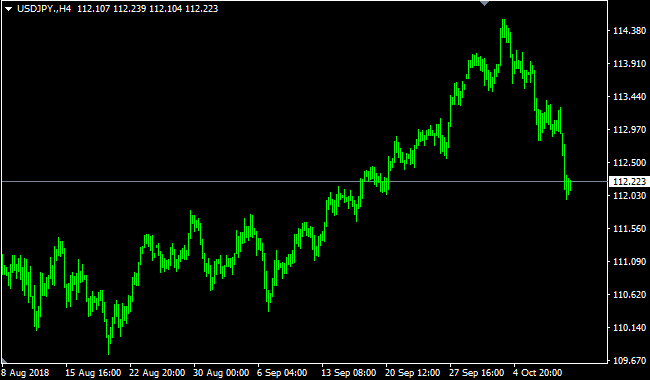This screenshot has width=650, height=380.
Task: Click price scale value 113.910
Action: (629, 63)
